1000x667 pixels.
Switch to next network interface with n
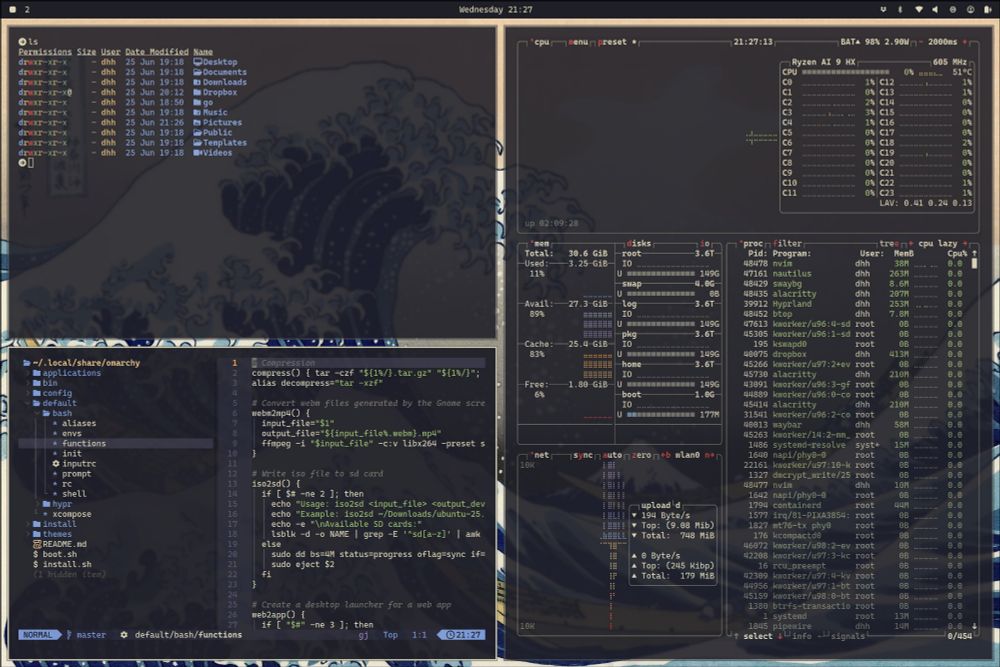click(x=709, y=455)
